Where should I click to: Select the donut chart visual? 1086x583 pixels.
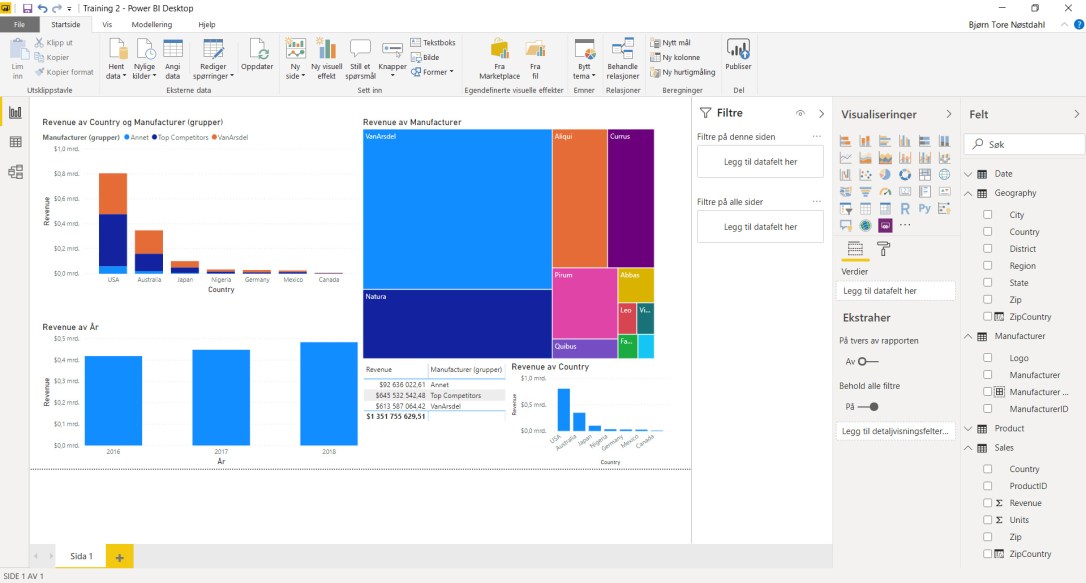click(905, 174)
